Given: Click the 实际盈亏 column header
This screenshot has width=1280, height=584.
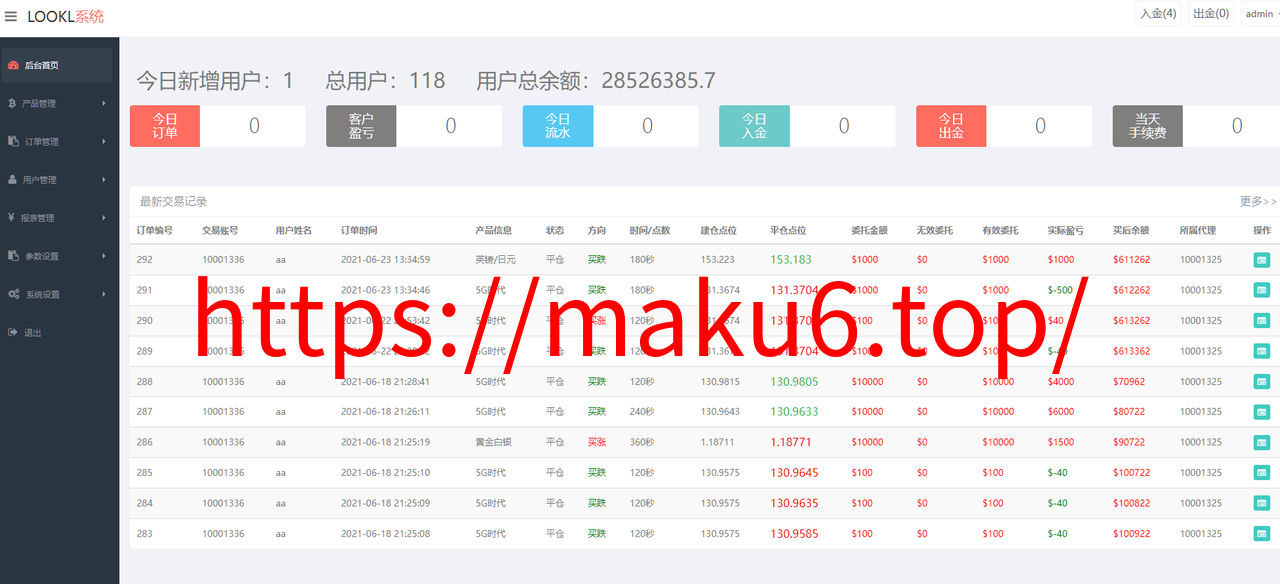Looking at the screenshot, I should pos(1066,230).
